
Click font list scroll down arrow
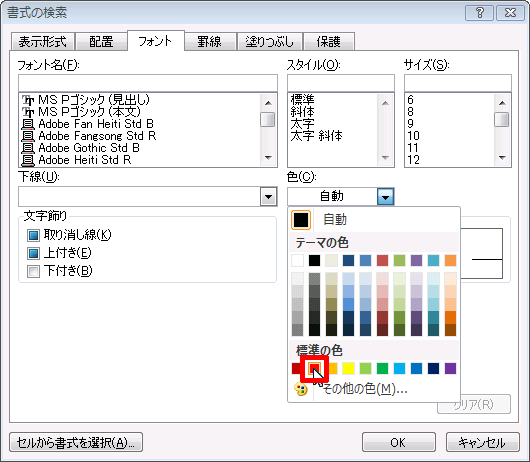pos(269,157)
